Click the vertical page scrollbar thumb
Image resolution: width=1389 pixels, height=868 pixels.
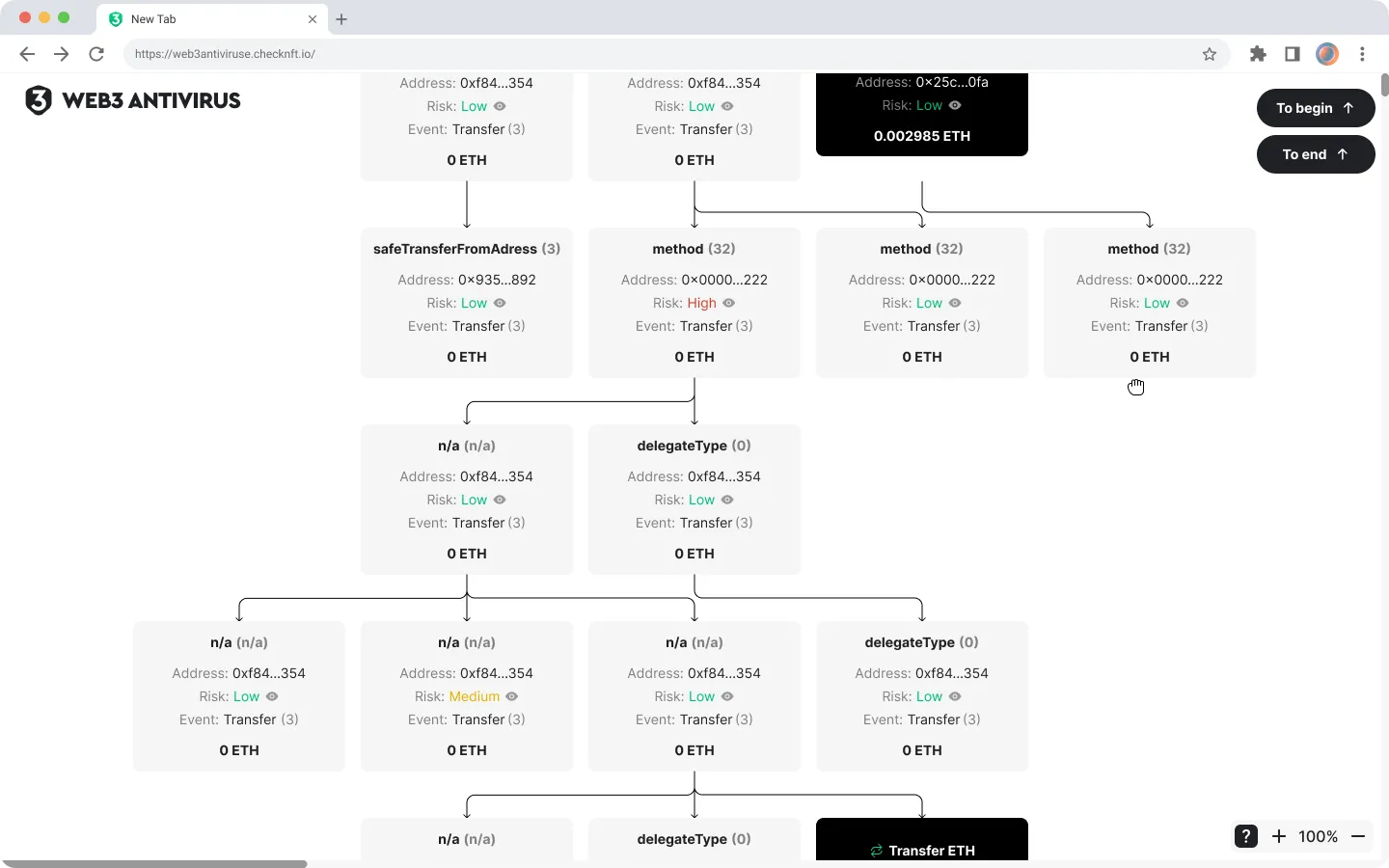click(1385, 85)
